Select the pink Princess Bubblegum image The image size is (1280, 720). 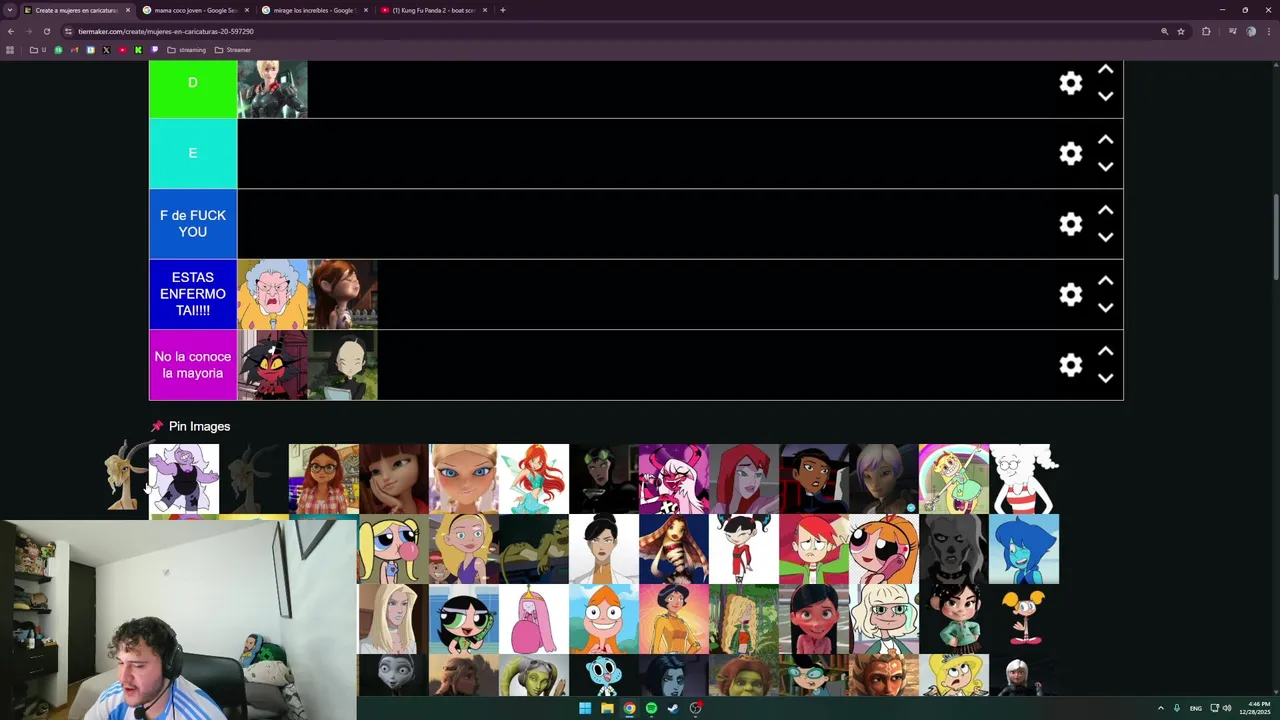[x=534, y=619]
